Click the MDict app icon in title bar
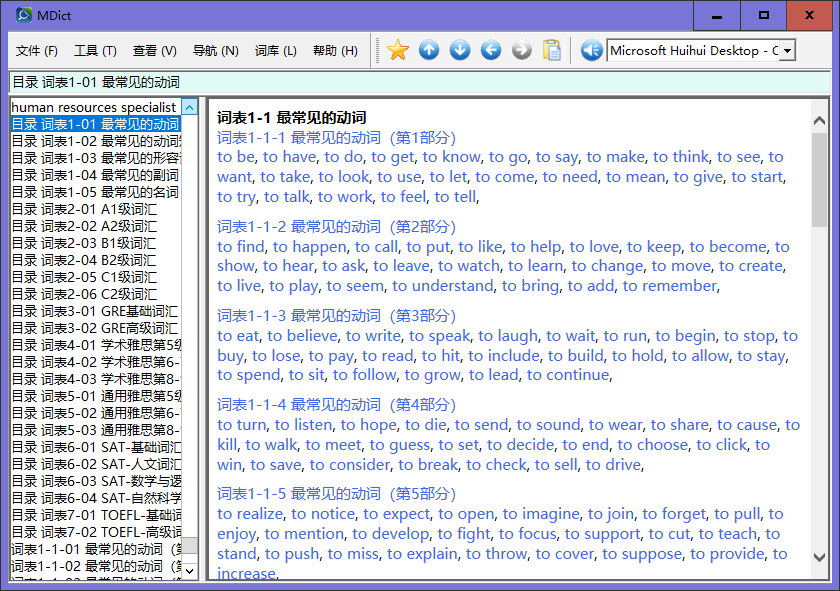 [x=24, y=15]
